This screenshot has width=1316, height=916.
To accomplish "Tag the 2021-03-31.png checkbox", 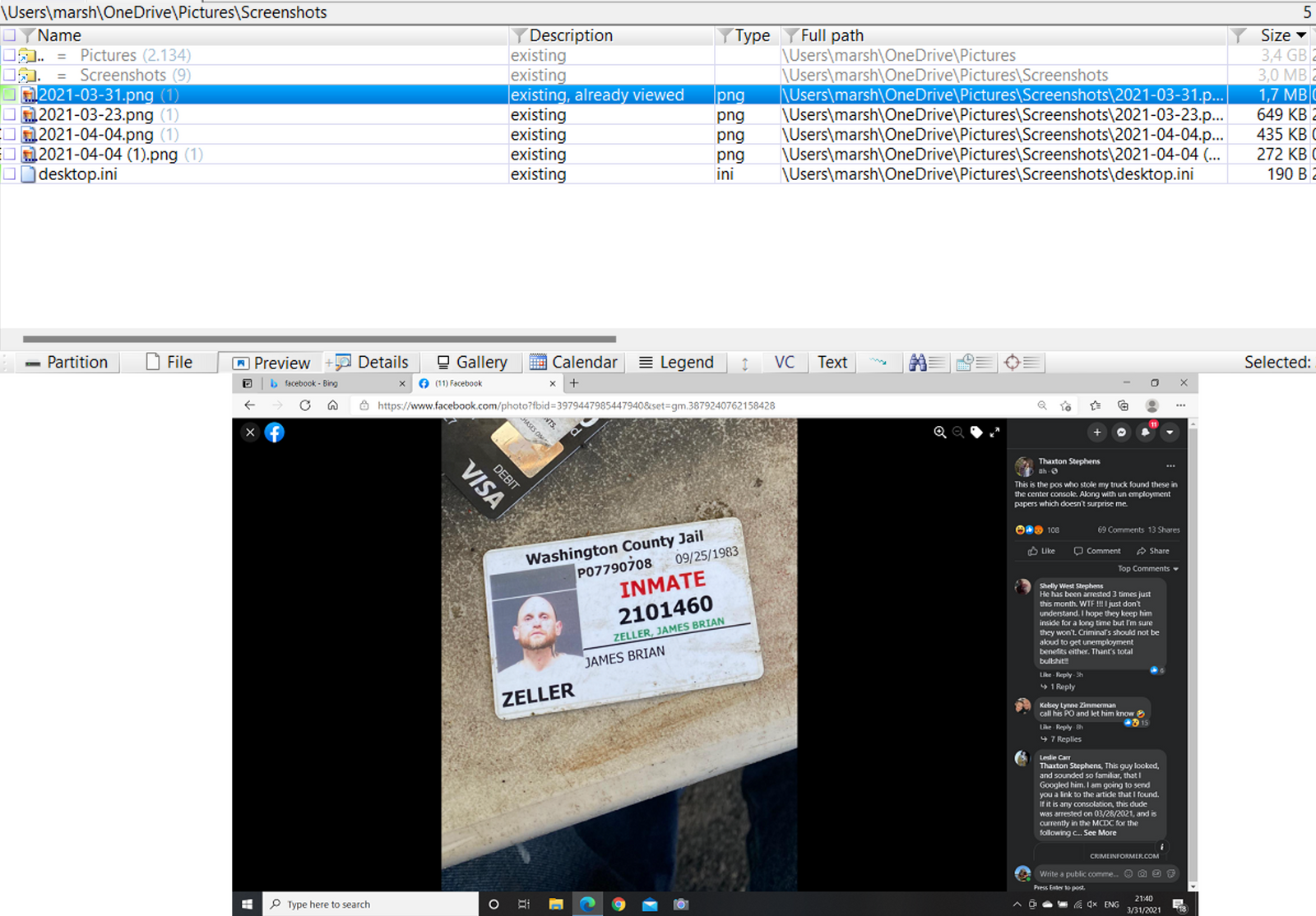I will [x=9, y=95].
